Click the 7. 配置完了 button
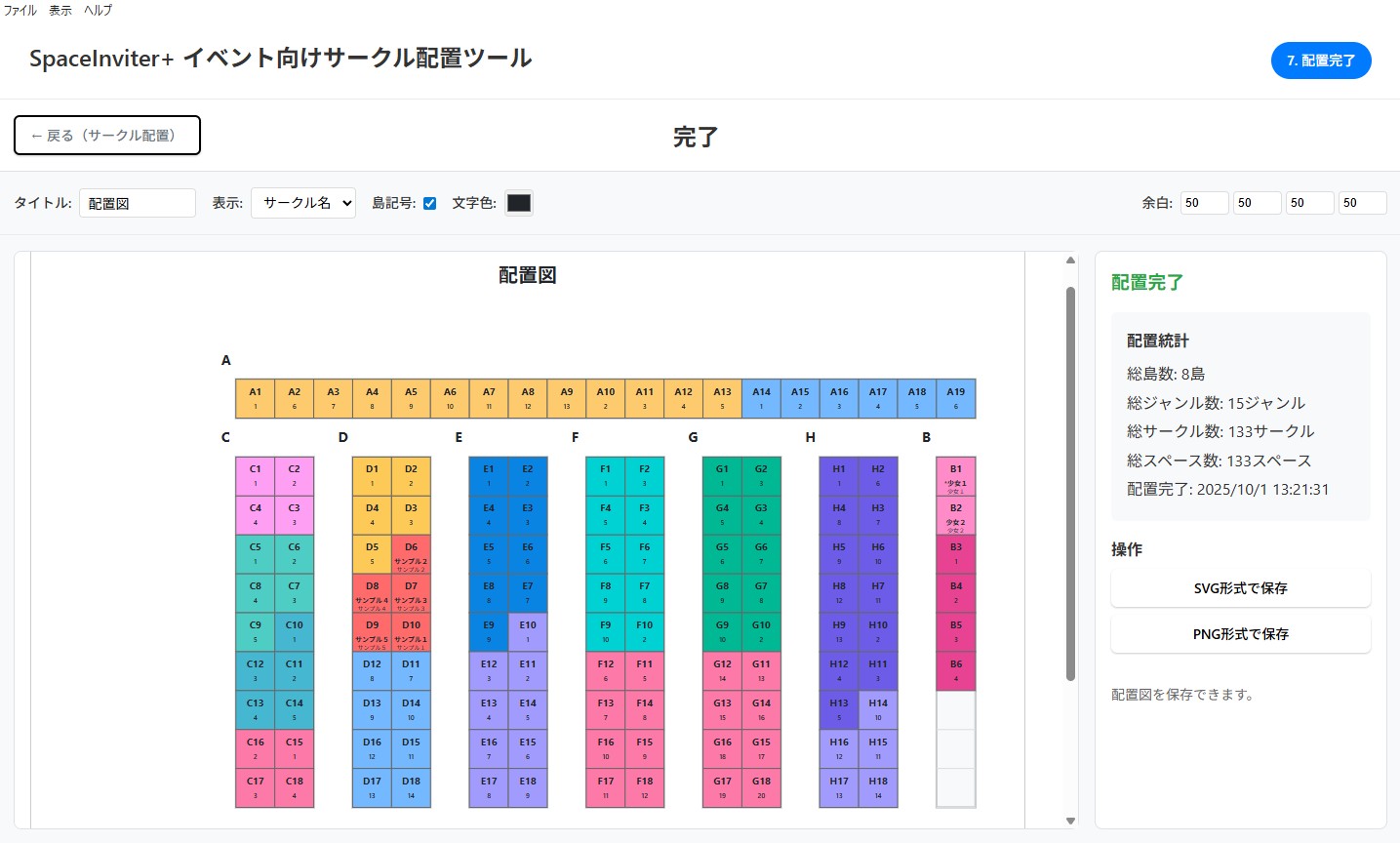 click(1320, 60)
